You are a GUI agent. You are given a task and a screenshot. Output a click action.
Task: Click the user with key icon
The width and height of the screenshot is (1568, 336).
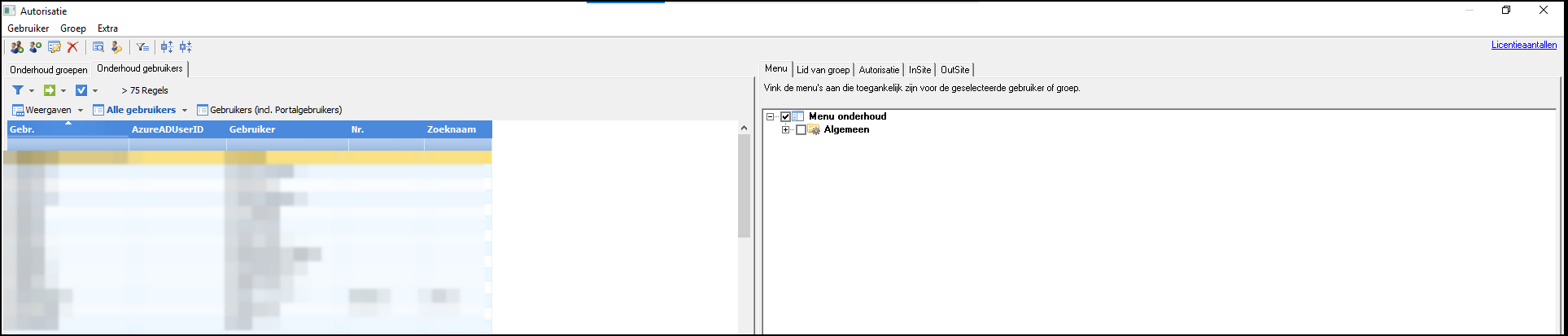[x=116, y=47]
